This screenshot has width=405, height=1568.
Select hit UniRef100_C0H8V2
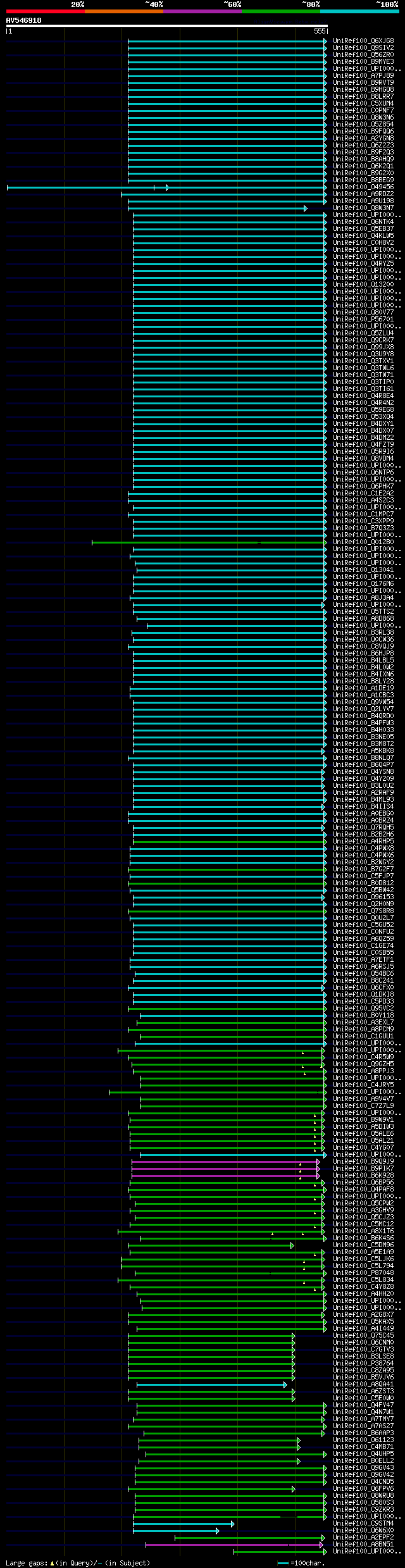coord(363,242)
